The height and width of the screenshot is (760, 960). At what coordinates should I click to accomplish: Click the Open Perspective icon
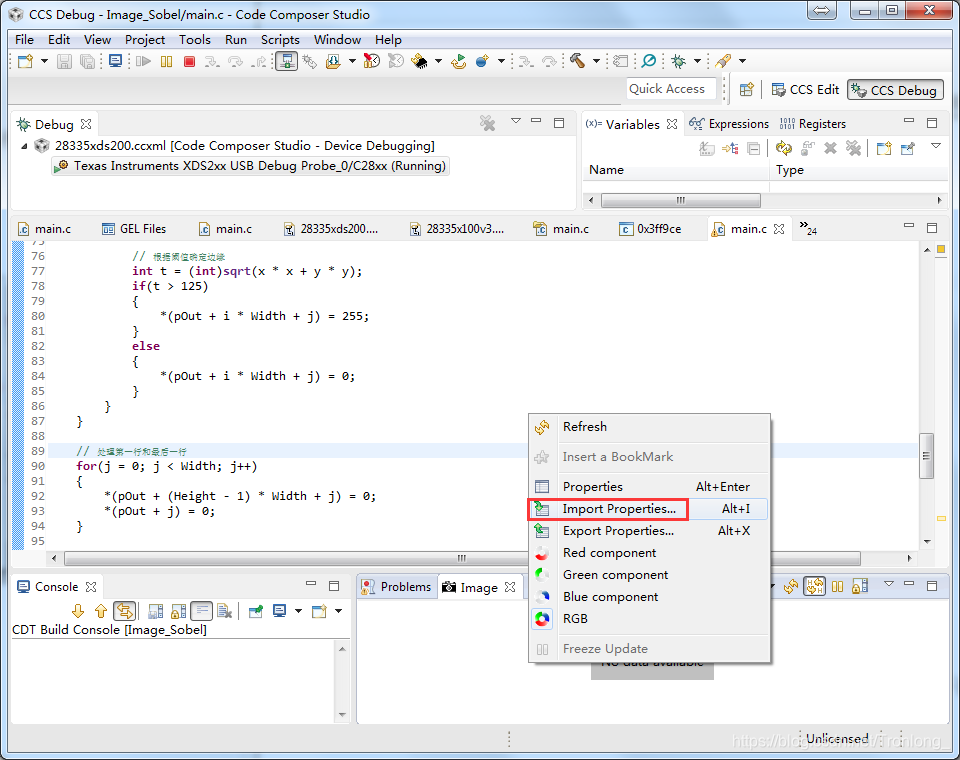pos(746,89)
